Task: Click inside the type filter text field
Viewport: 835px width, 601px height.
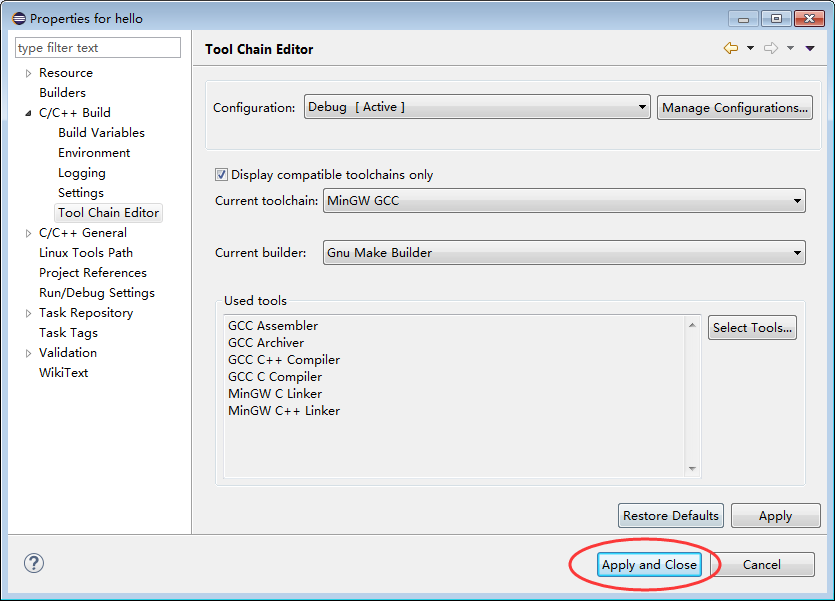Action: (97, 47)
